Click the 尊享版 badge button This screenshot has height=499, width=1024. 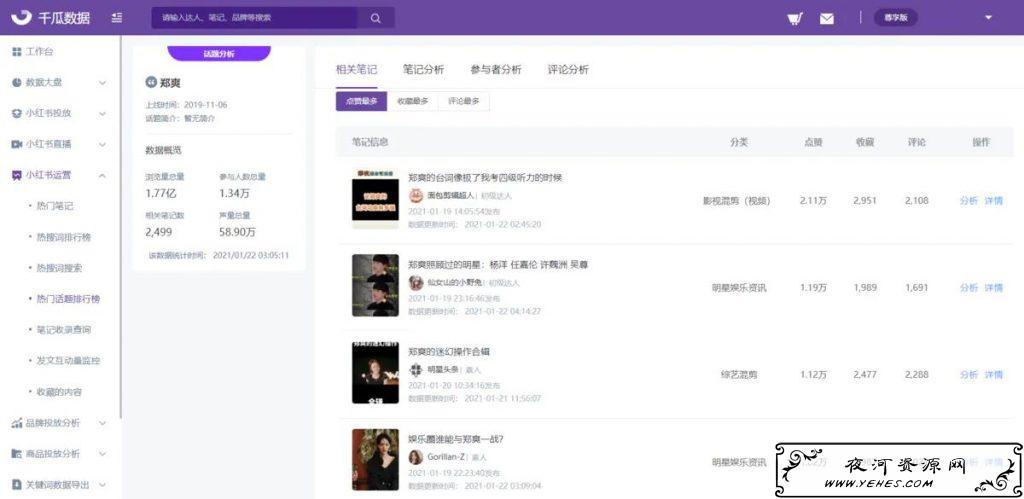pos(895,18)
